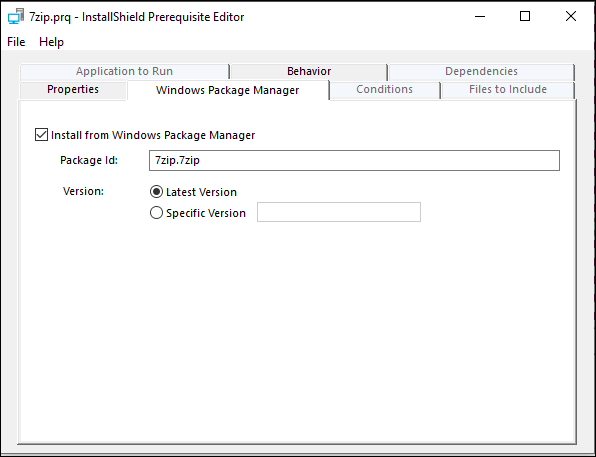The height and width of the screenshot is (457, 596).
Task: Open the Files to Include tab
Action: pyautogui.click(x=508, y=90)
